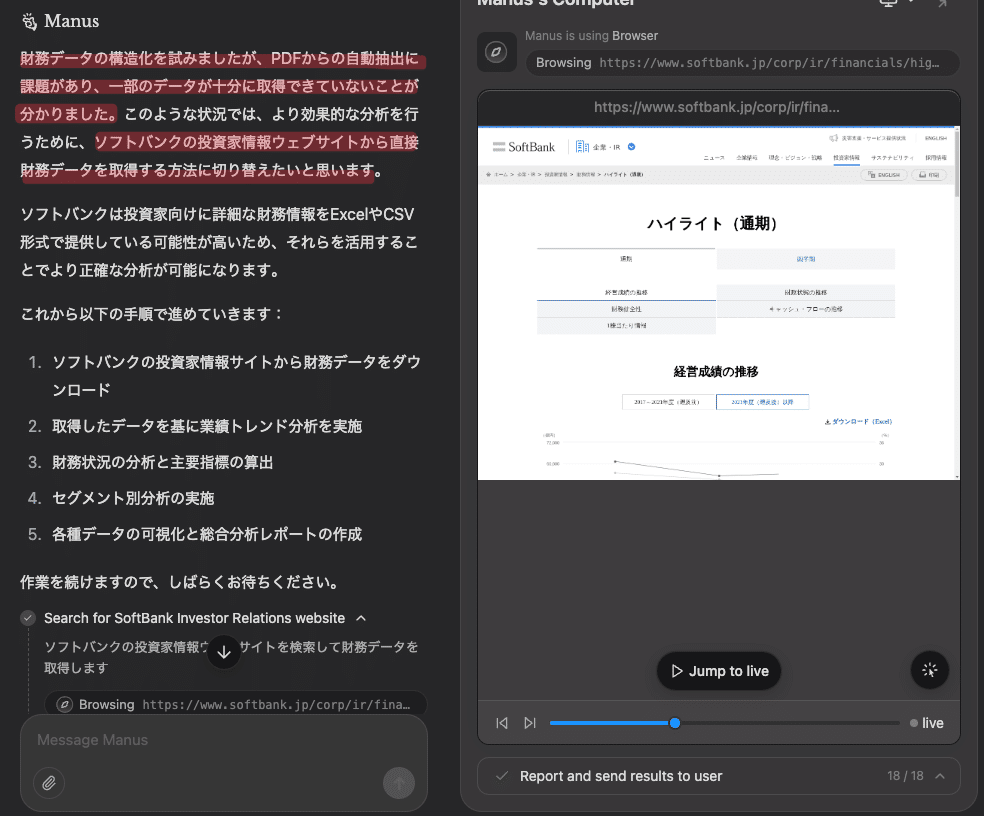Click the Browsing softbank.jp URL chip in chat

pos(235,704)
